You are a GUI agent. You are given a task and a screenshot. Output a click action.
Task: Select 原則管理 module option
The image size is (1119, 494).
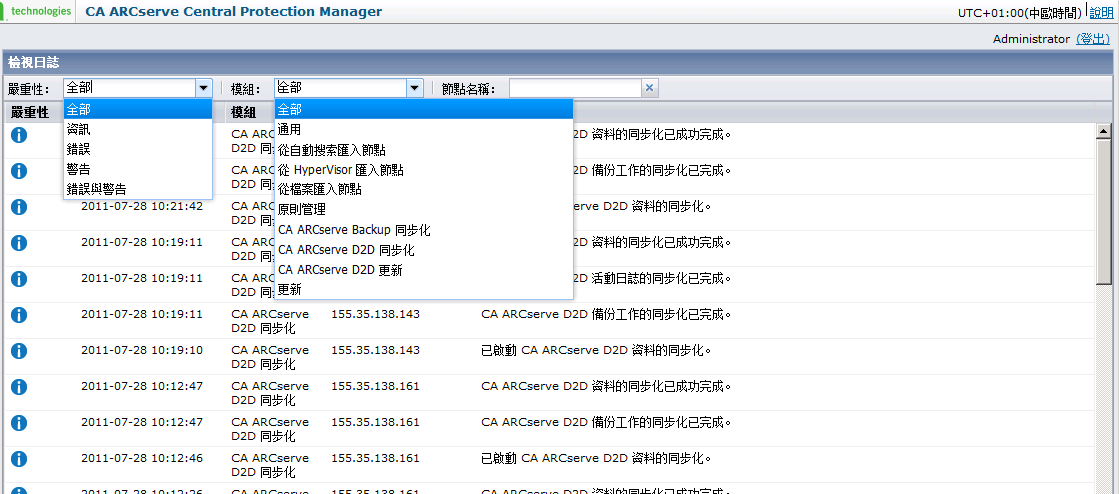click(424, 210)
